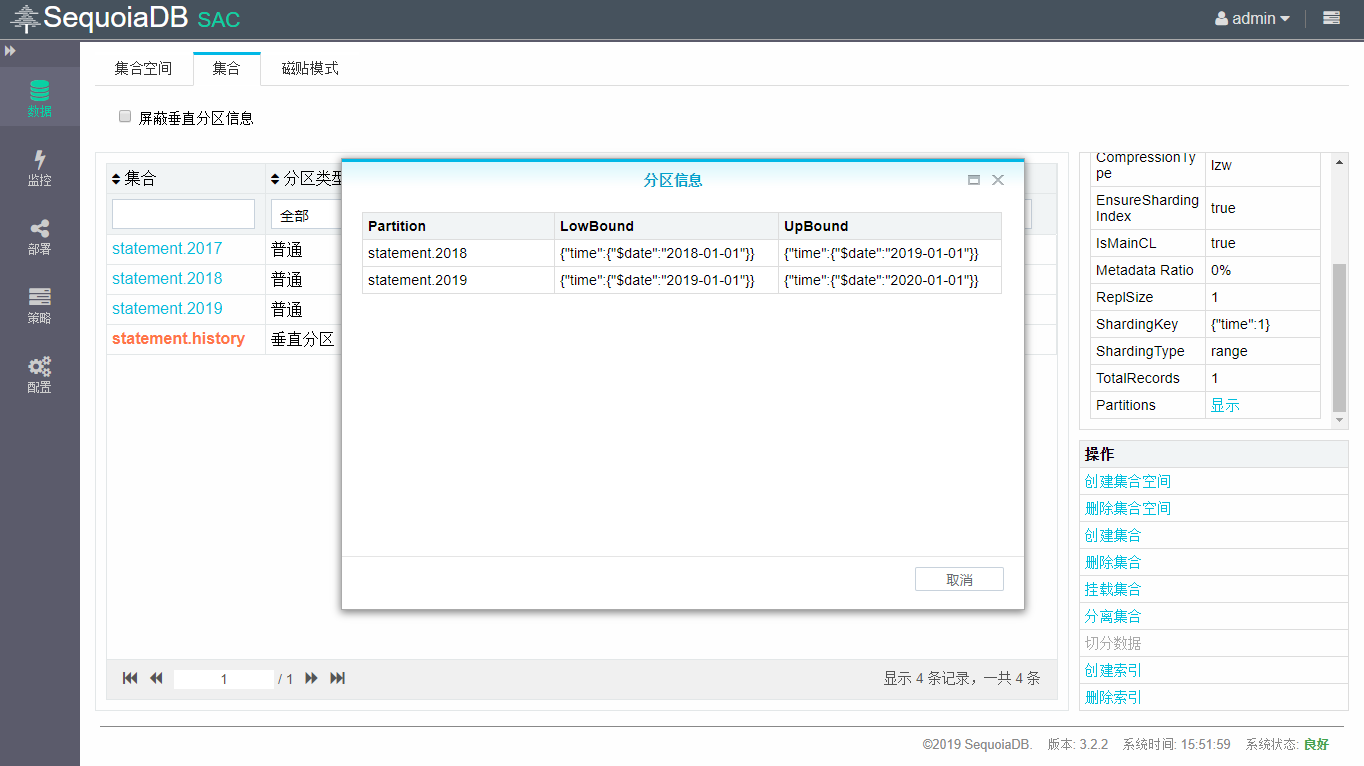Maximize the 分区信息 dialog

[x=974, y=180]
